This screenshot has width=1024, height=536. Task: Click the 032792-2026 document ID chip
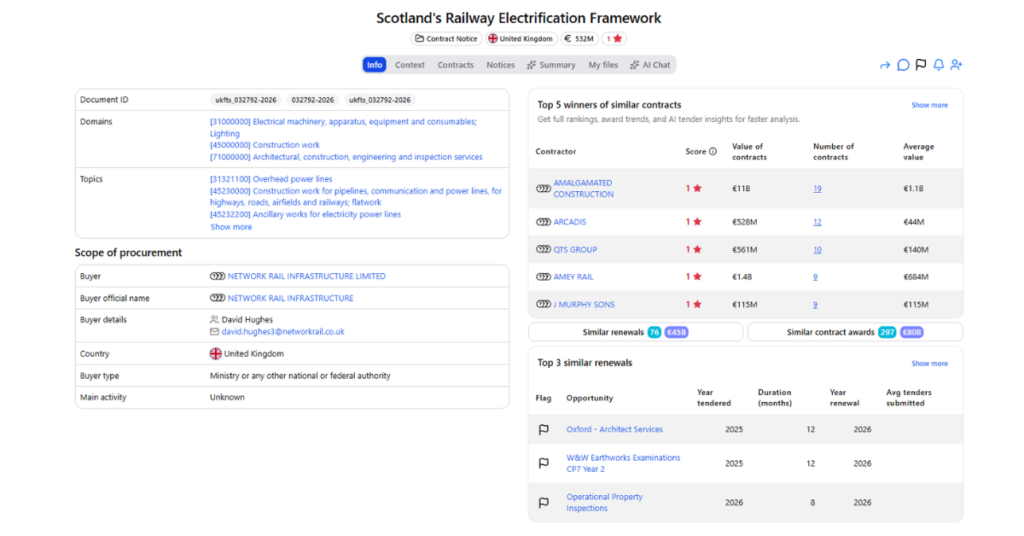[x=312, y=100]
